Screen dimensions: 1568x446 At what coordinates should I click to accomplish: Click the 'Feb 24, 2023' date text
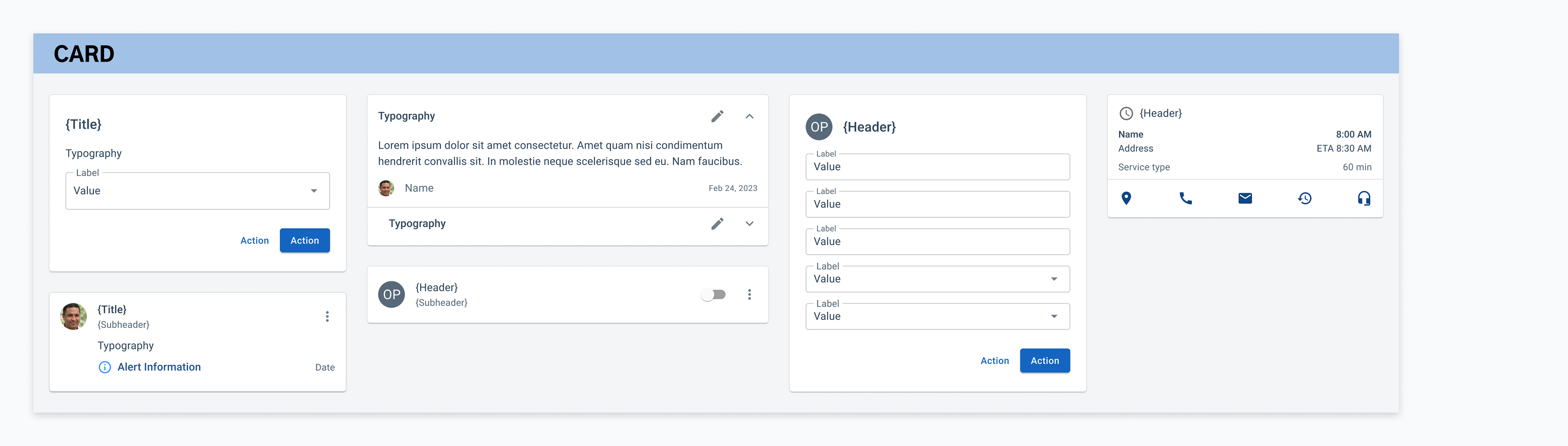pos(733,189)
